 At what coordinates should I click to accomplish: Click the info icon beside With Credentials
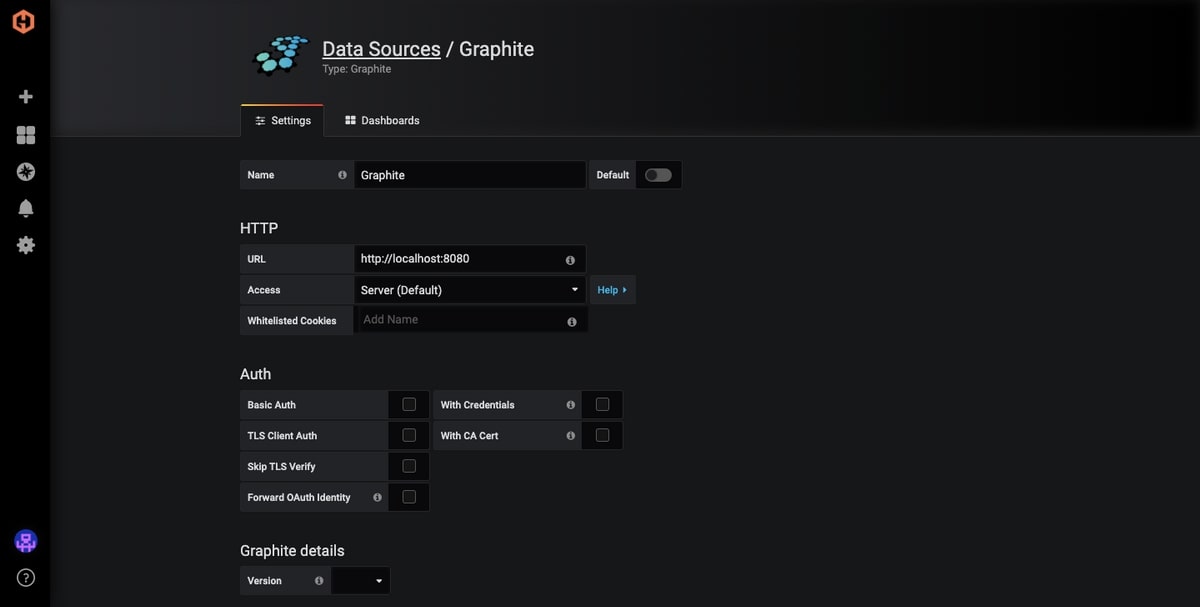[x=570, y=405]
